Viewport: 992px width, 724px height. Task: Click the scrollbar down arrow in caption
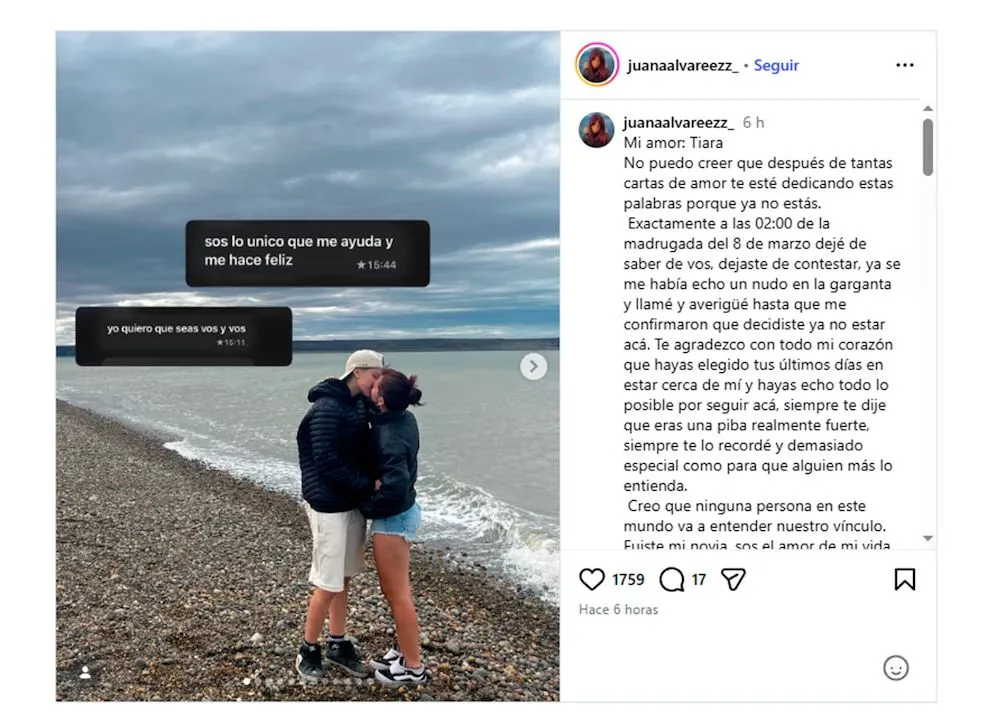pos(927,538)
